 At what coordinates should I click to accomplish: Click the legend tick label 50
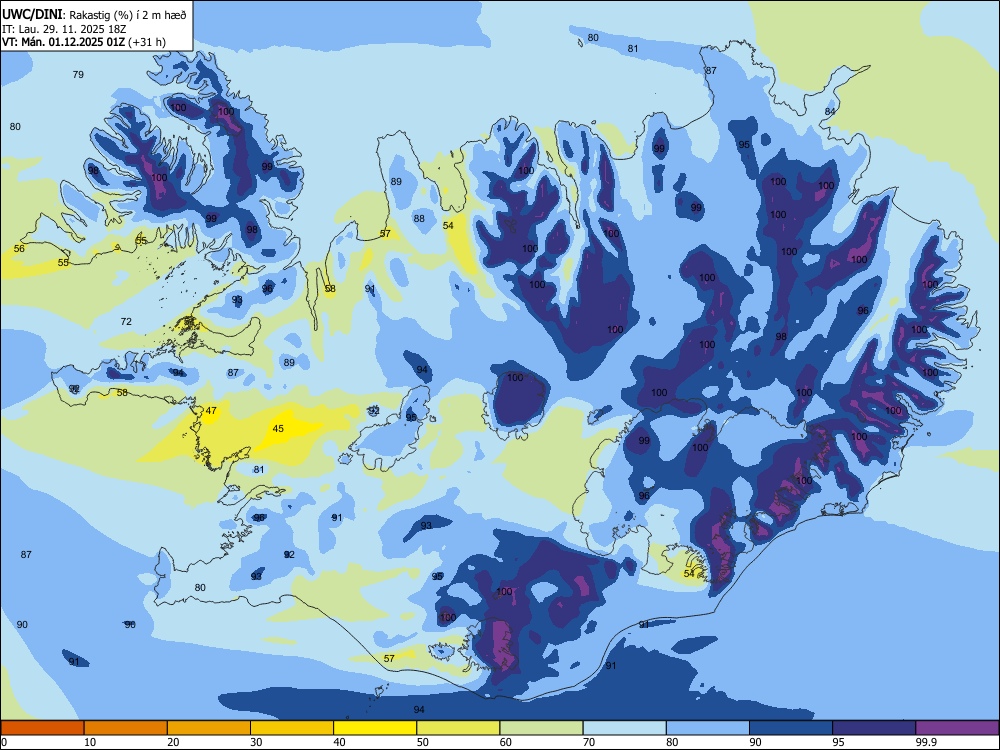pos(423,742)
